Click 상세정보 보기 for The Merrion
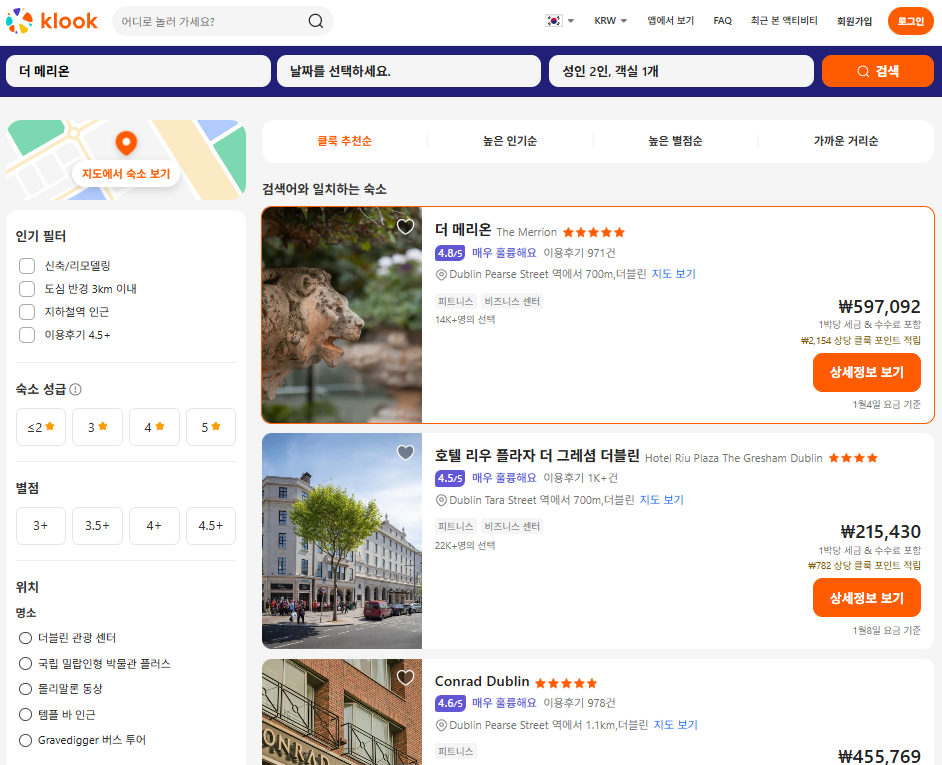This screenshot has width=942, height=765. 866,373
